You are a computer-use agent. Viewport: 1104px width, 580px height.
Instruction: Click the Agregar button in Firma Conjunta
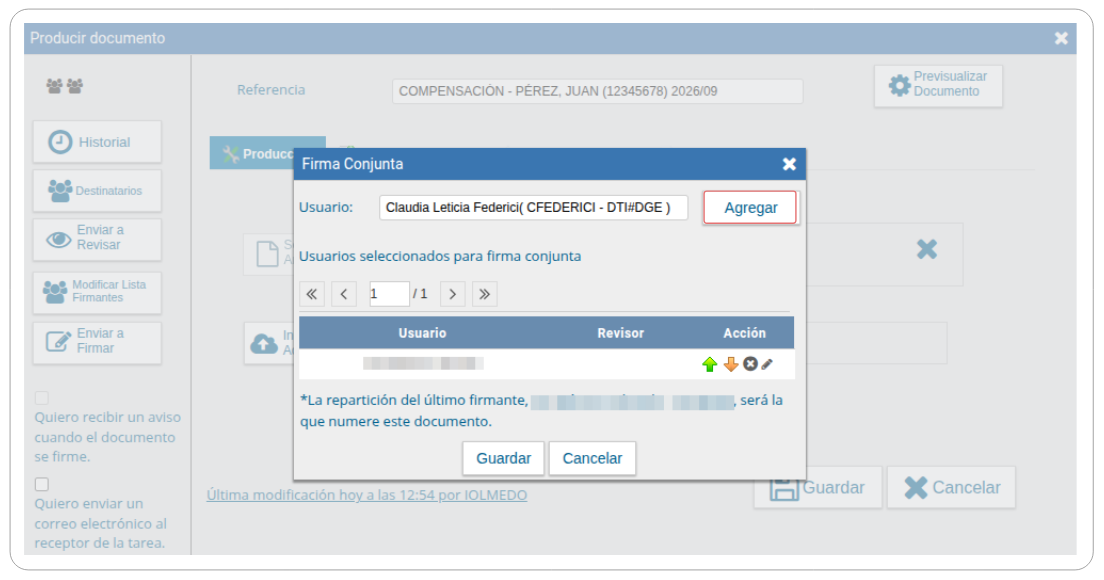(x=750, y=208)
